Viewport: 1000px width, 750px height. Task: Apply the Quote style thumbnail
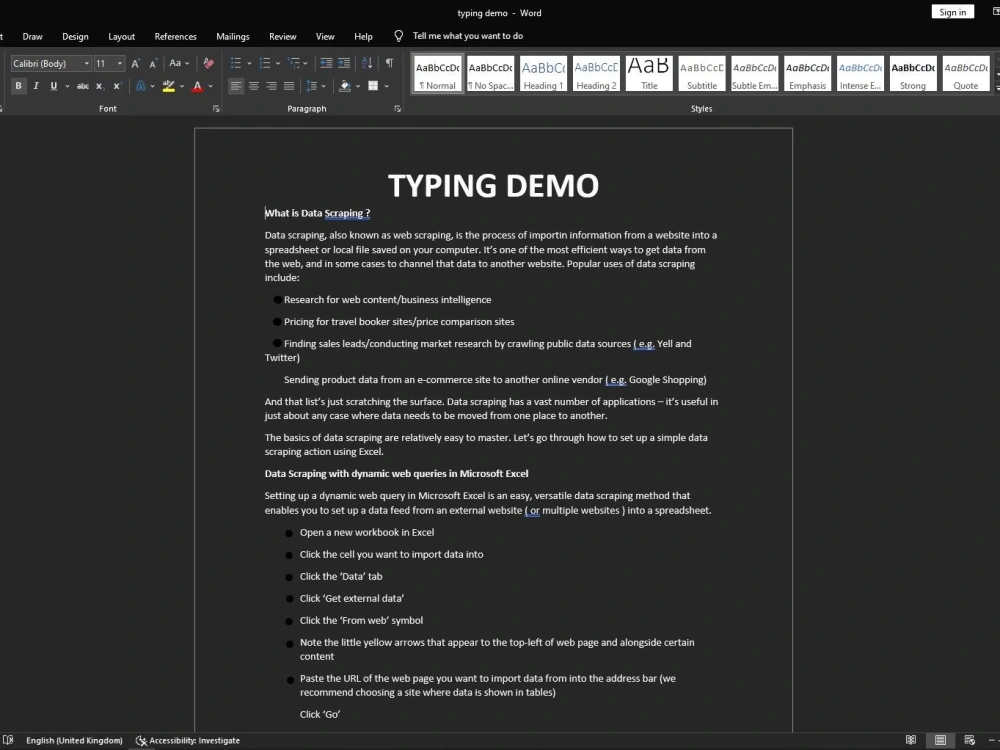(x=966, y=74)
